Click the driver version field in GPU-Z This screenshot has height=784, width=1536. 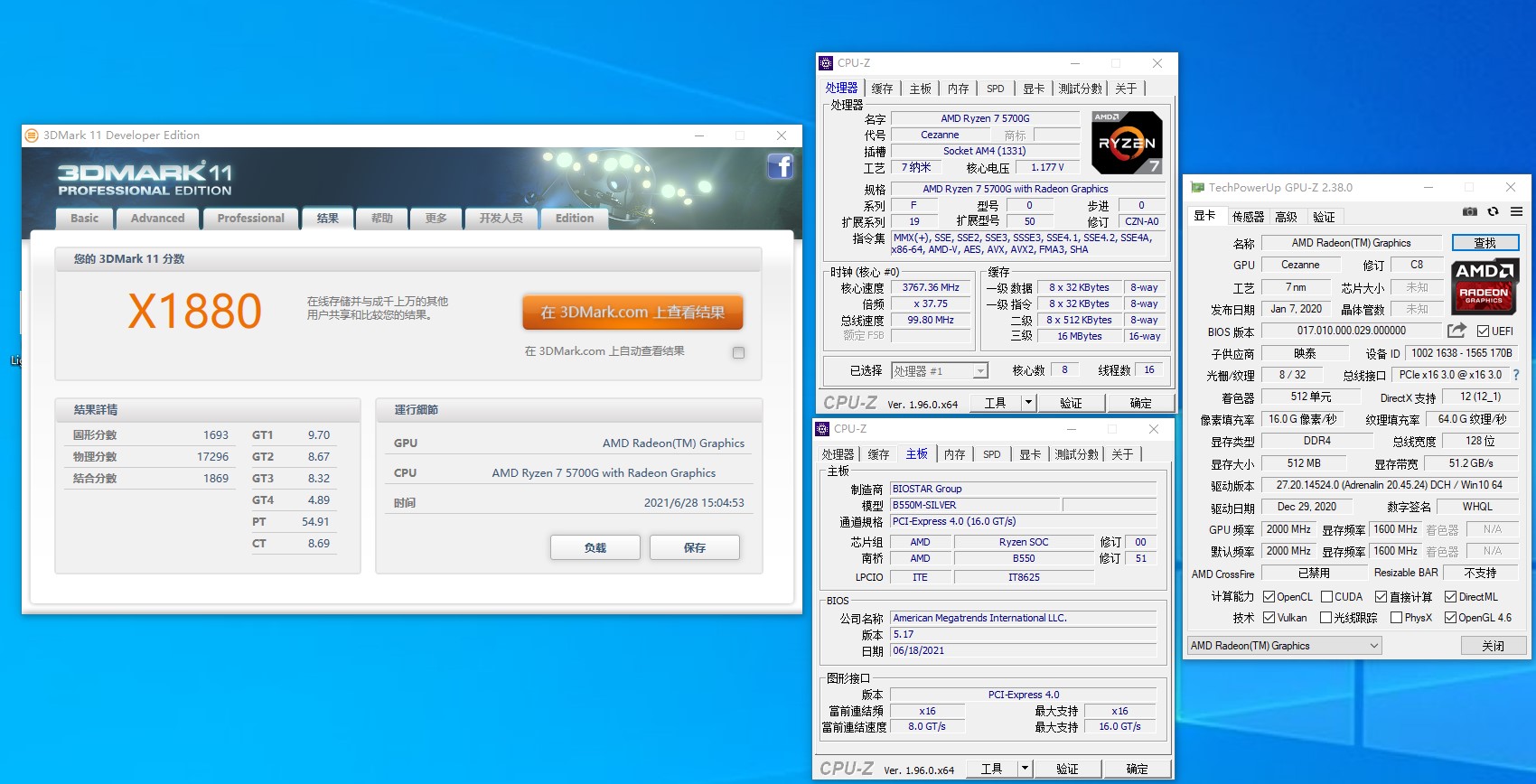1389,485
